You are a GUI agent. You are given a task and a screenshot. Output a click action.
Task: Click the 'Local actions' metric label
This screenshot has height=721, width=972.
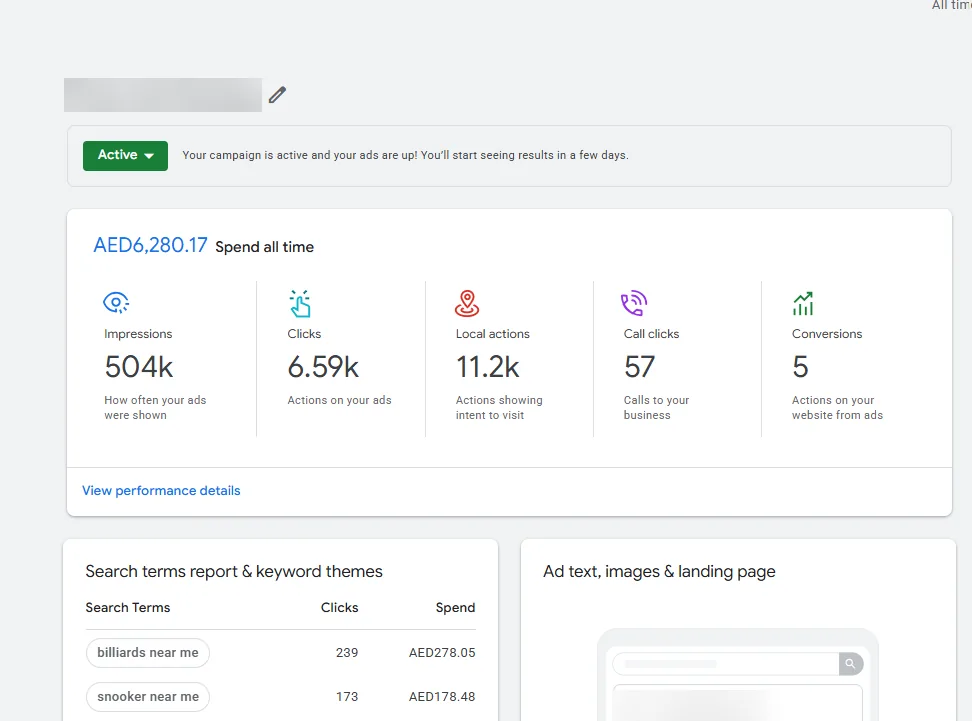493,334
